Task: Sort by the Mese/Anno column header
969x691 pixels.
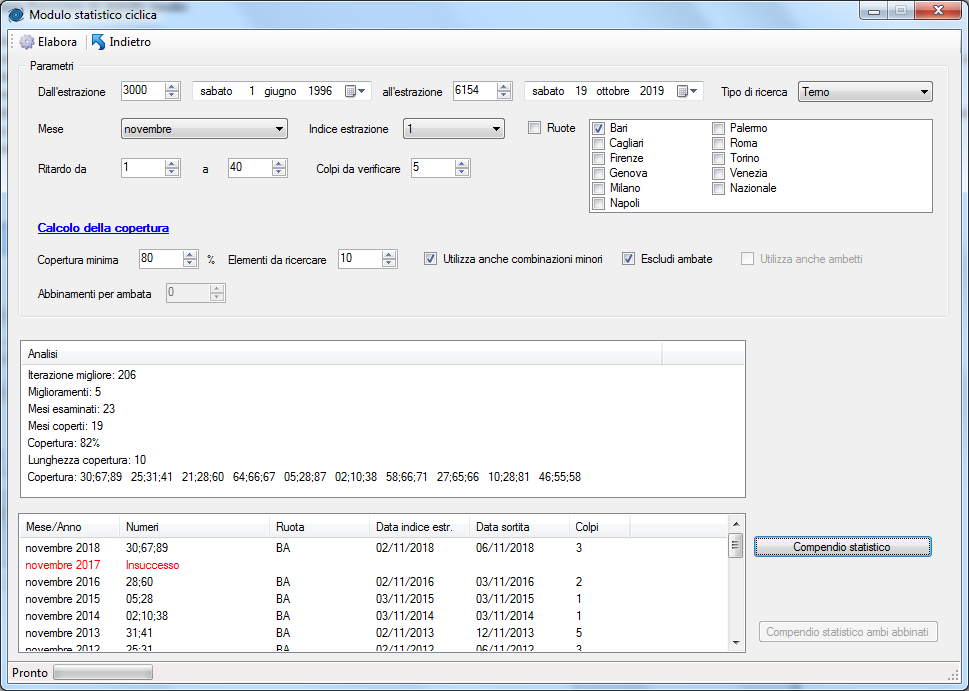Action: (70, 527)
